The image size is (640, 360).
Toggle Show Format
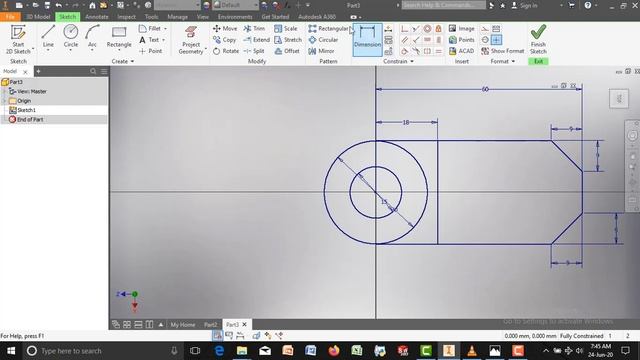point(502,51)
